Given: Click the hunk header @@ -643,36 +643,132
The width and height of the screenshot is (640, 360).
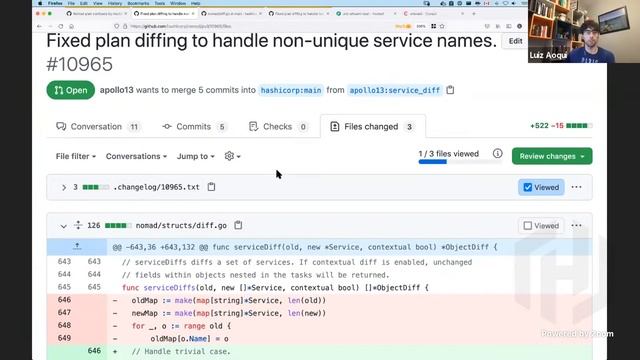Looking at the screenshot, I should point(305,247).
